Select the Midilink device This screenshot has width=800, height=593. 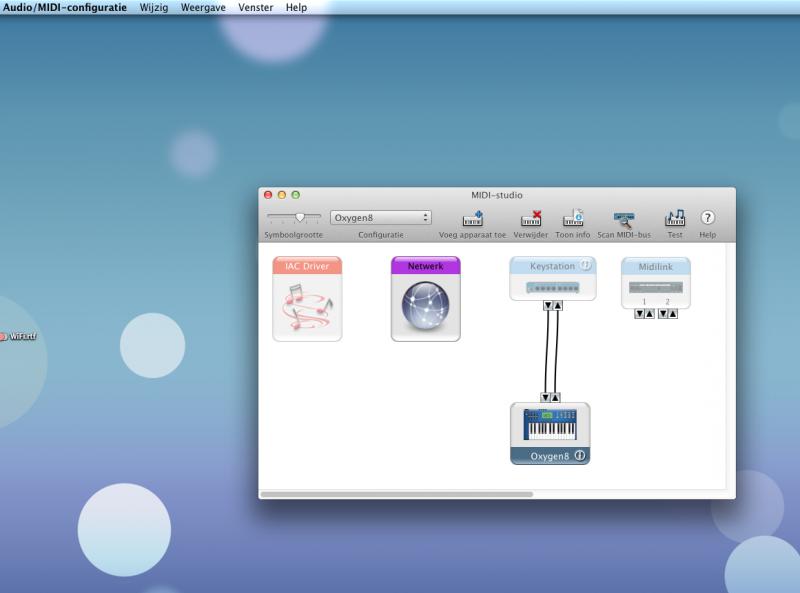(656, 282)
